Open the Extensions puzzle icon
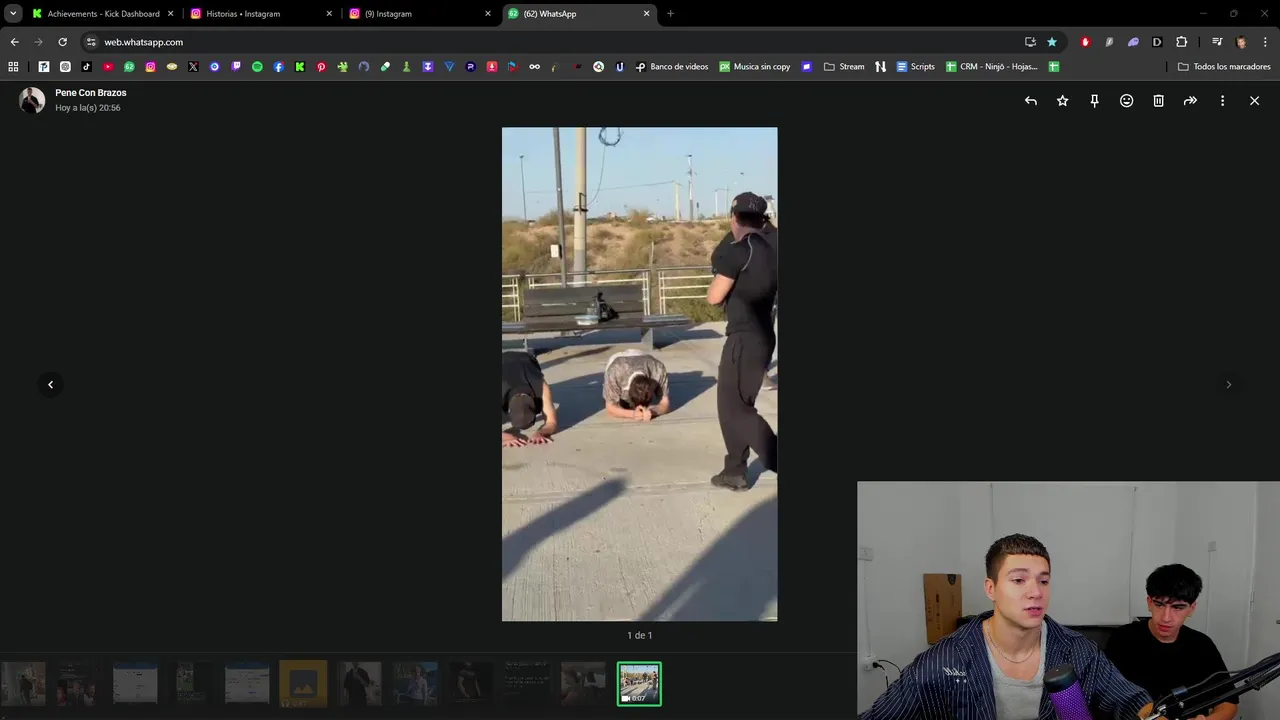 point(1181,42)
